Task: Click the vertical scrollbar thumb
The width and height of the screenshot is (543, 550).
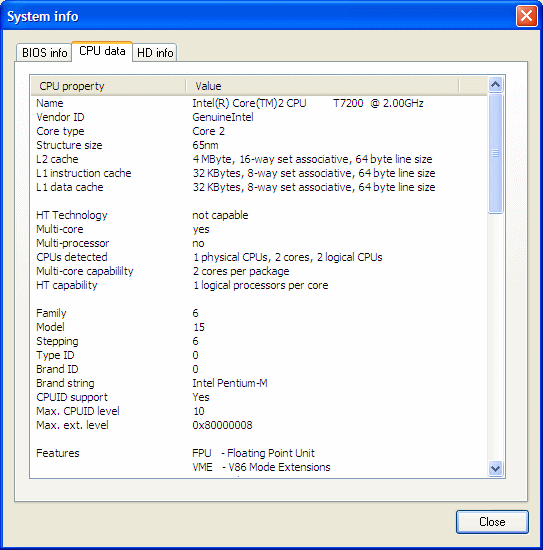Action: [495, 153]
